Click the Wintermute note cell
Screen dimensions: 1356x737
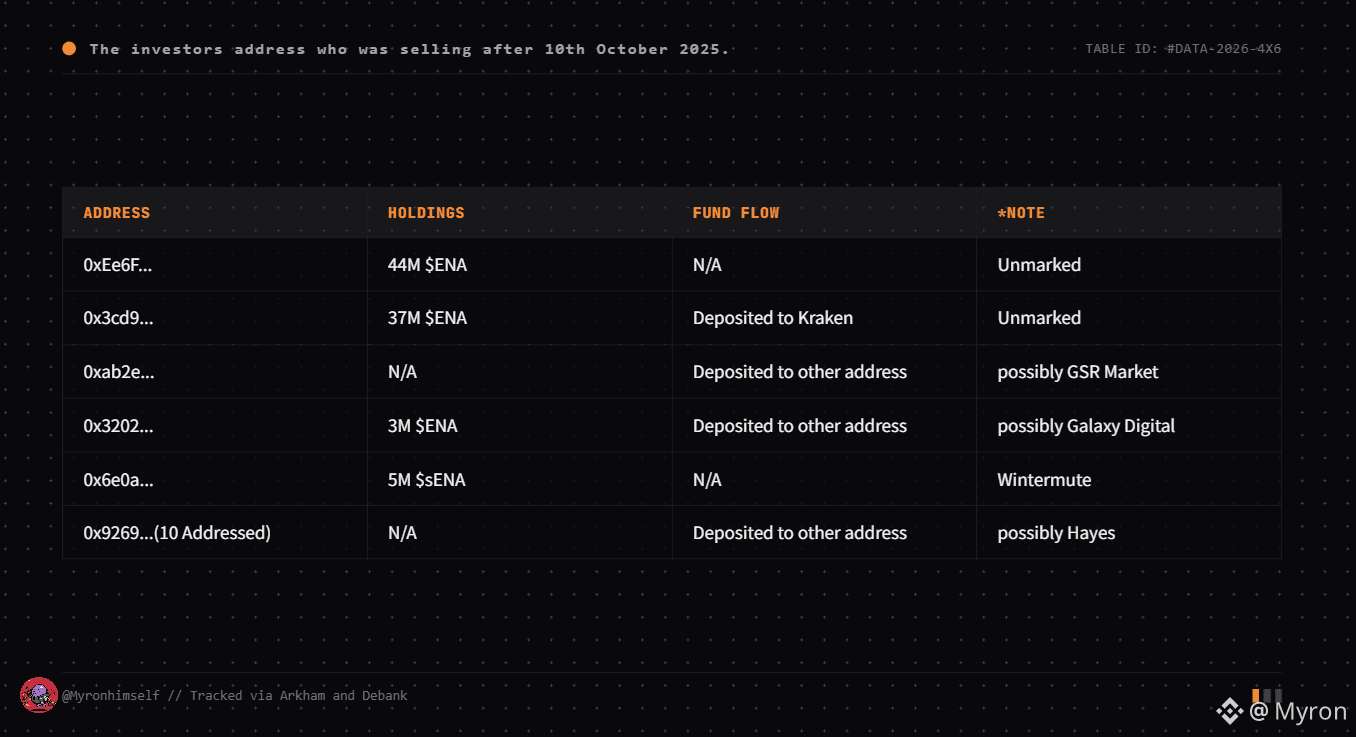tap(1044, 480)
